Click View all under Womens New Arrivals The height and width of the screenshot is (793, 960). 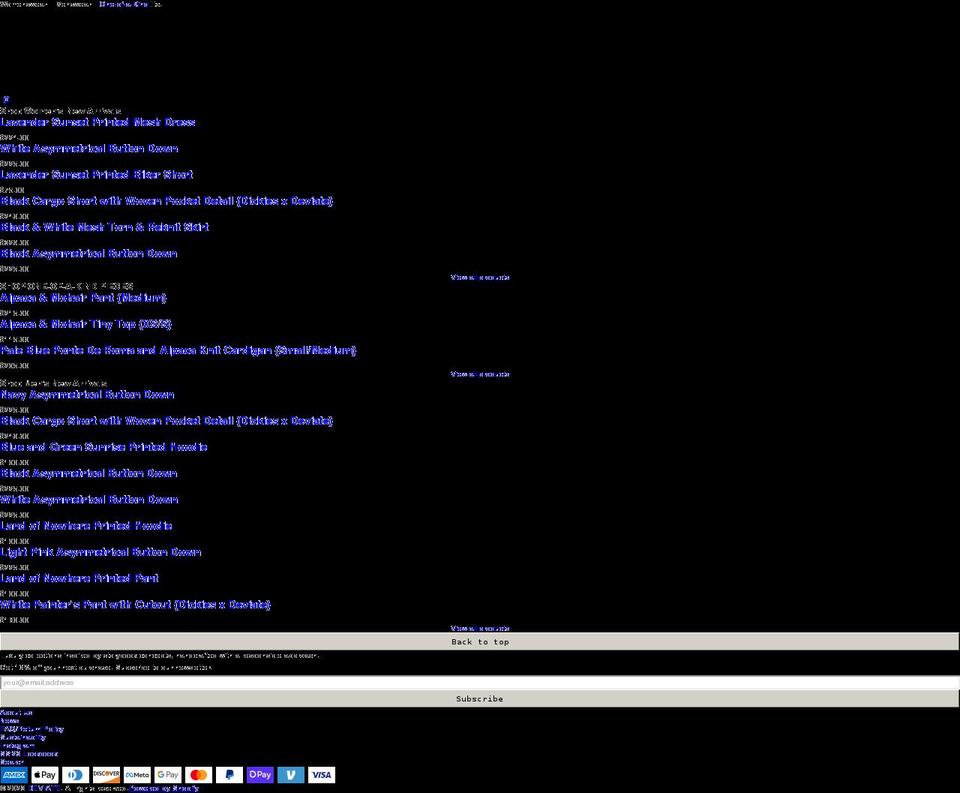[480, 277]
